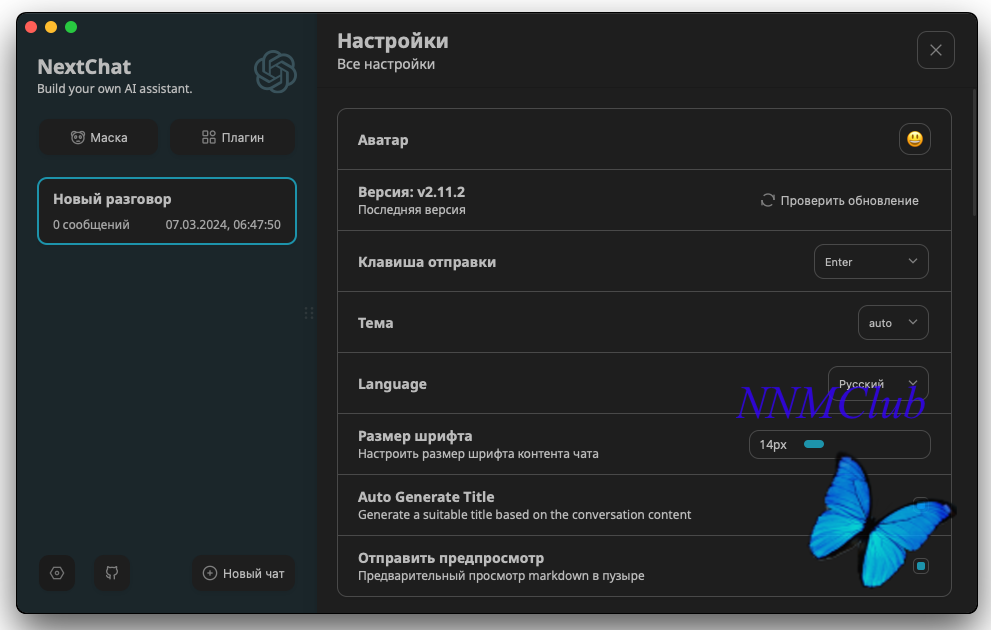Open the Language Русский dropdown
This screenshot has width=991, height=630.
coord(878,384)
